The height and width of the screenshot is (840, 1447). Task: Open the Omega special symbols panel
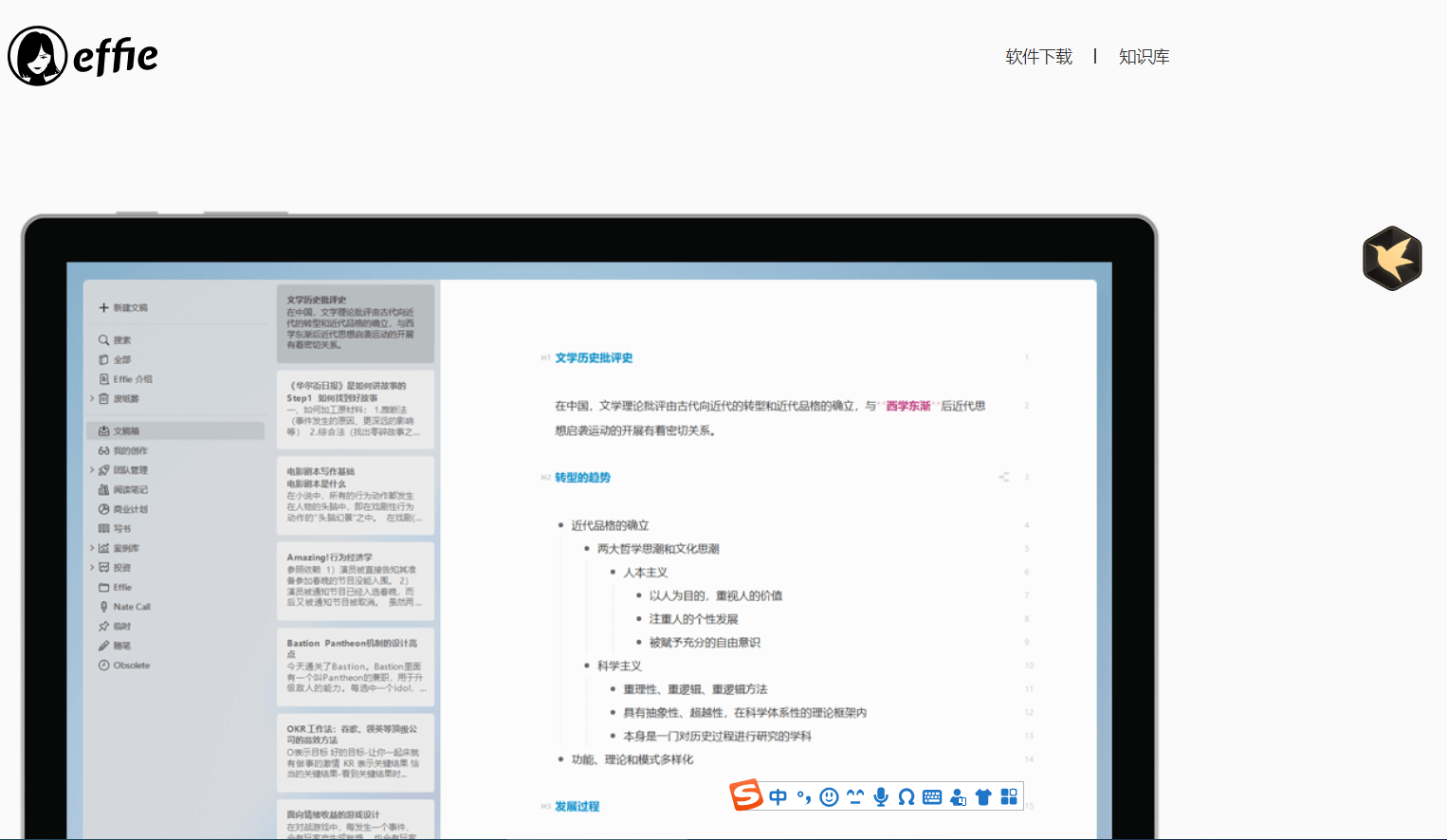[907, 797]
